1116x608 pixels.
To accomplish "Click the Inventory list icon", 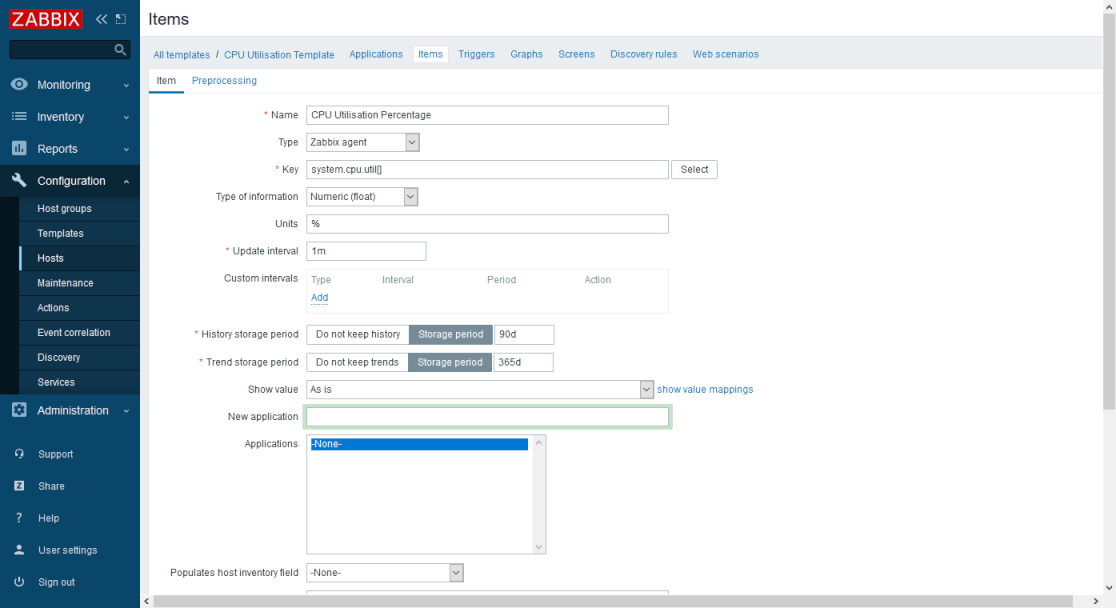I will tap(19, 116).
